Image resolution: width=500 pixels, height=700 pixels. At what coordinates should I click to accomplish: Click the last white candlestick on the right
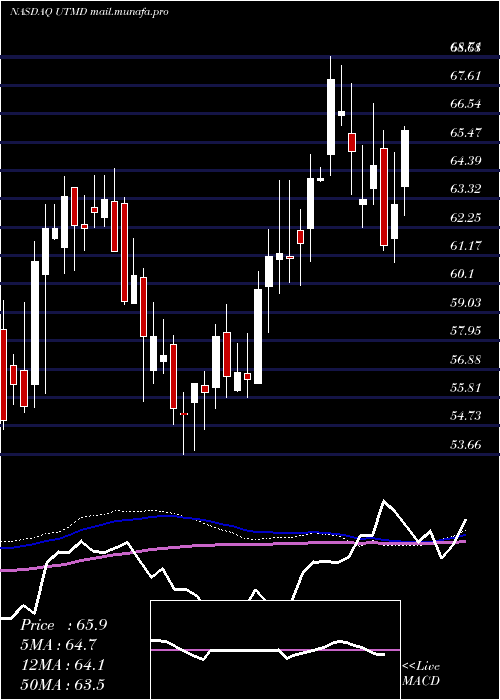405,158
